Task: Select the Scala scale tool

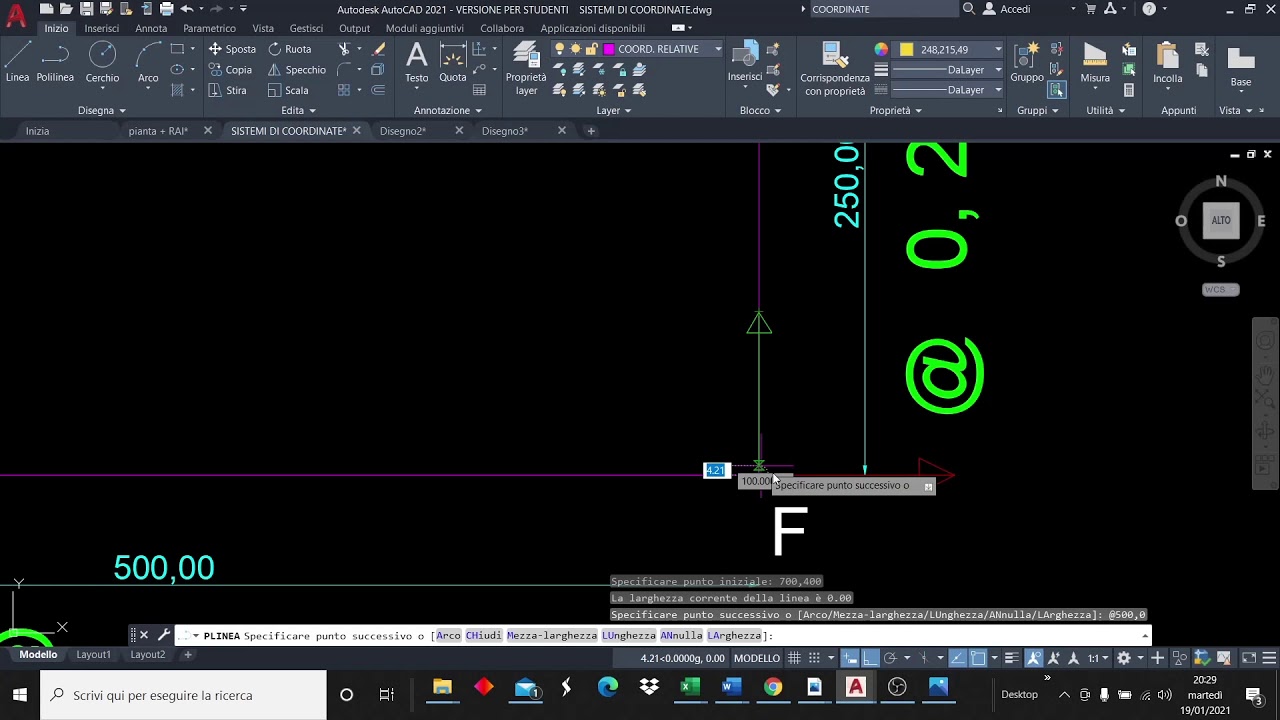Action: coord(288,90)
